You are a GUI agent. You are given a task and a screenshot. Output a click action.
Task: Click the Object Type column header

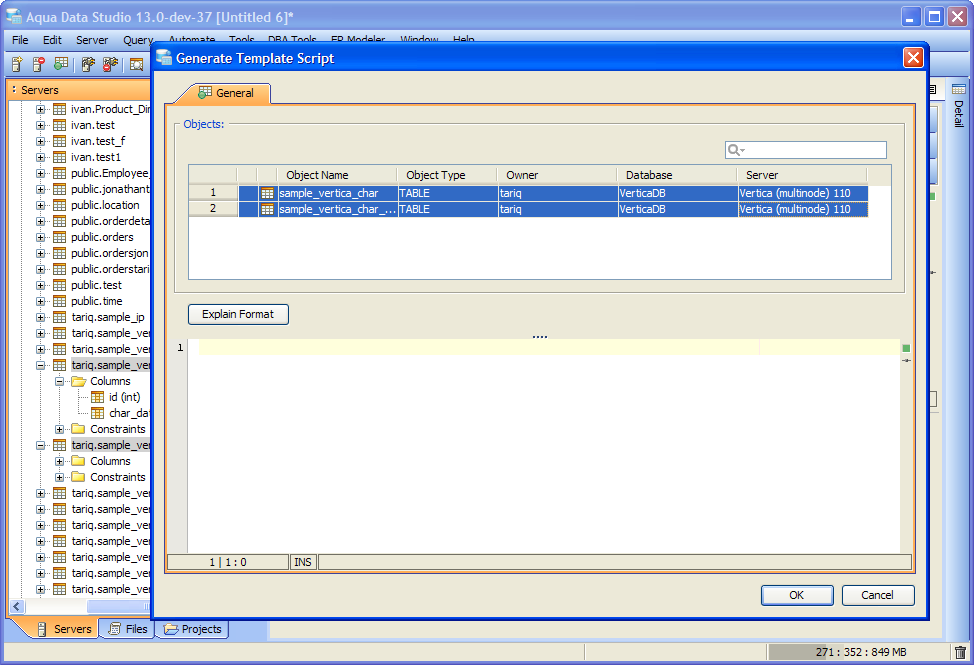pos(447,175)
